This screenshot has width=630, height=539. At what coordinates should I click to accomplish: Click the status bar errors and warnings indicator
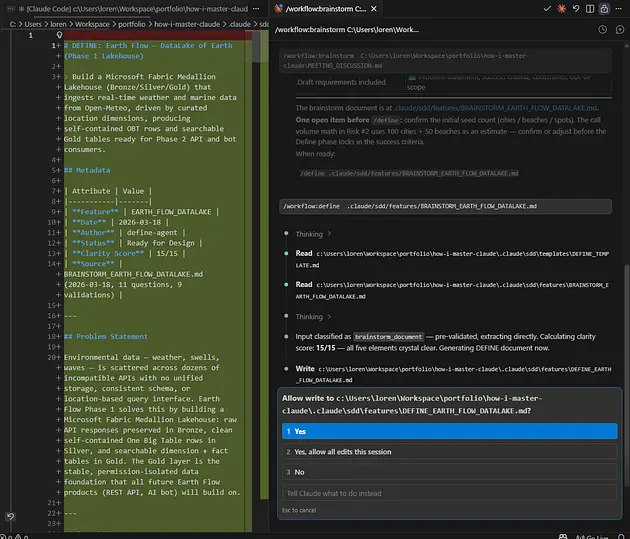14,536
